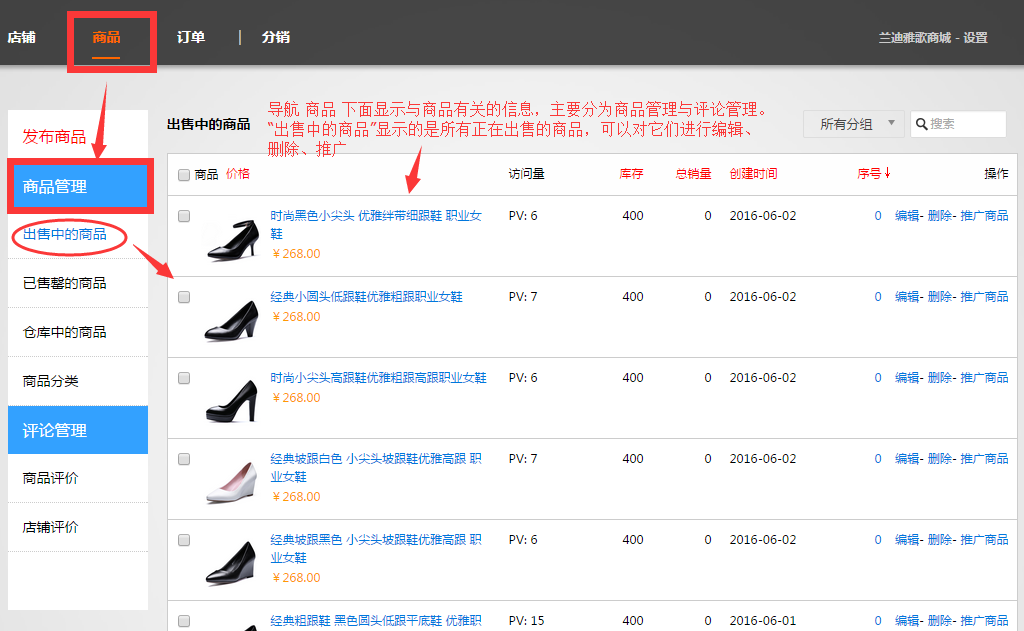
Task: Open the 店铺 top navigation tab
Action: [22, 37]
